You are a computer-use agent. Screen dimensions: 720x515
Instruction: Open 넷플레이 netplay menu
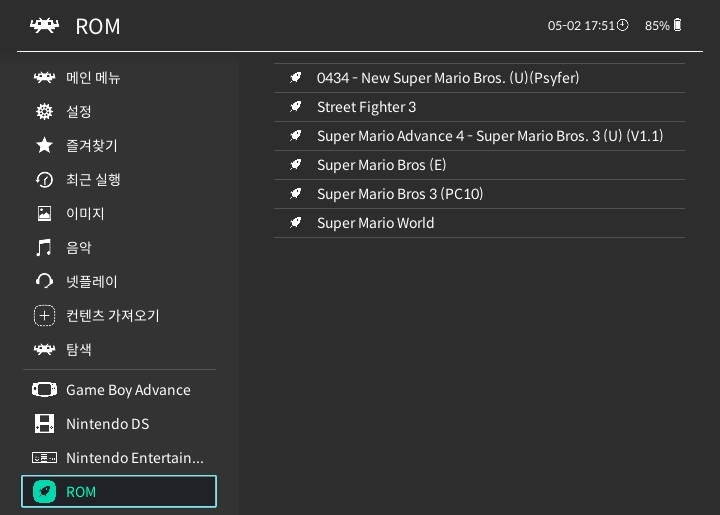coord(119,281)
